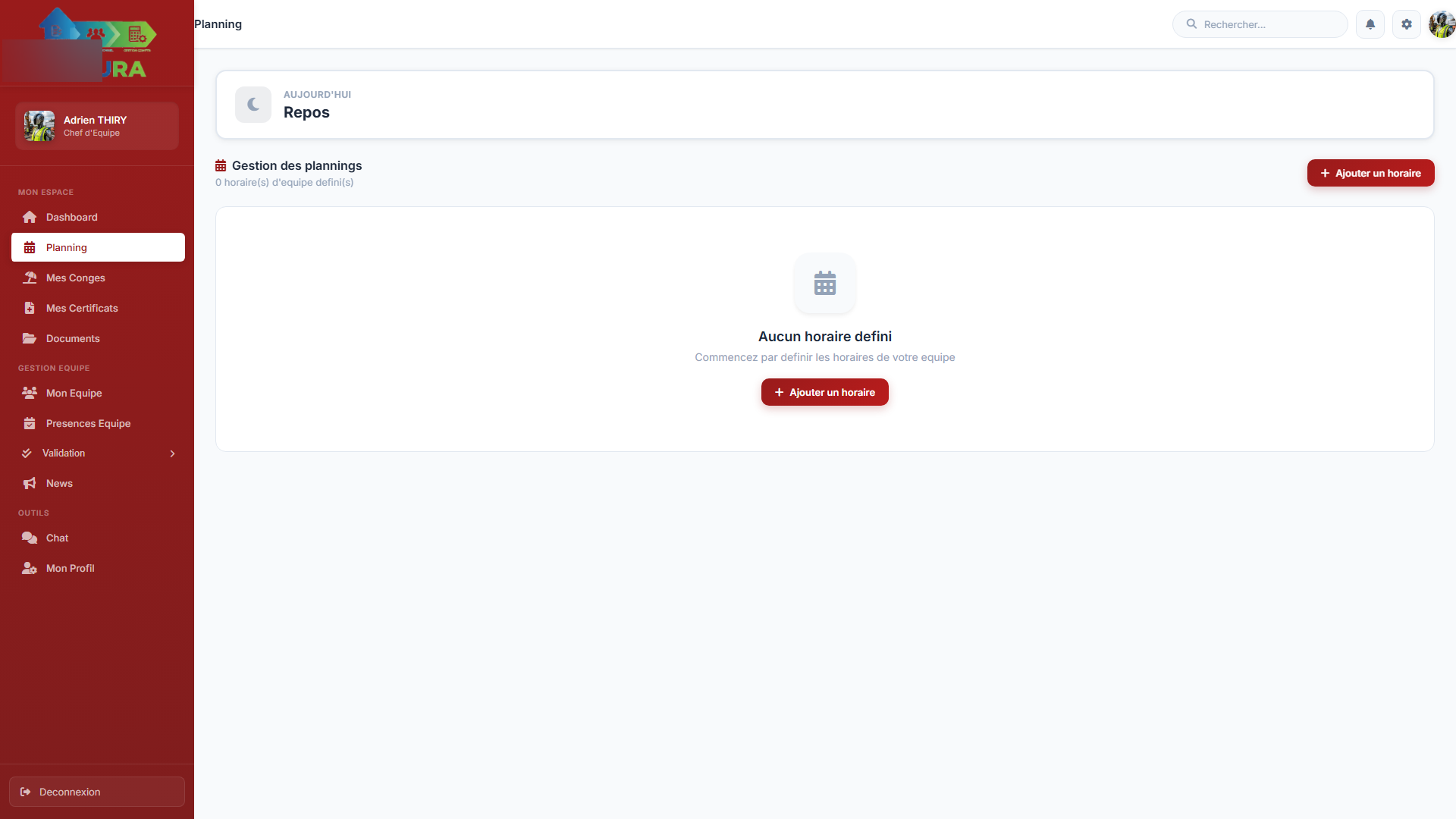This screenshot has height=819, width=1456.
Task: Click the calendar icon above Aucun horaire defini
Action: coord(824,283)
